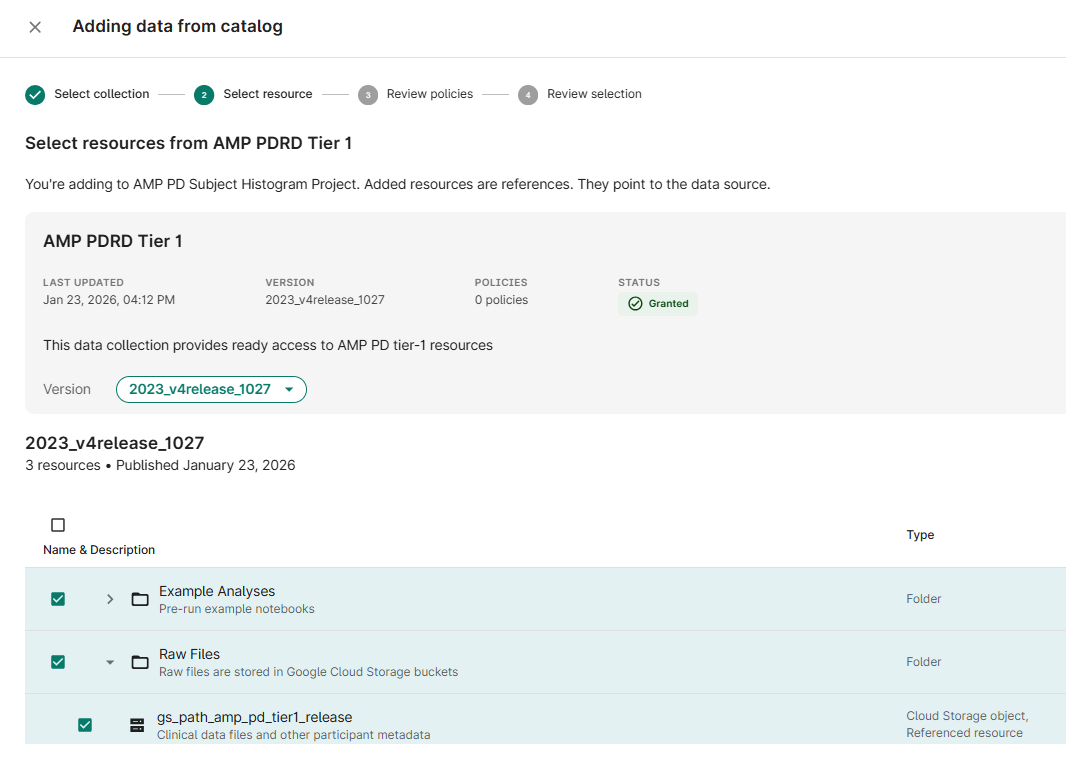The width and height of the screenshot is (1066, 769).
Task: Click the completed Select collection step checkmark
Action: (x=35, y=95)
